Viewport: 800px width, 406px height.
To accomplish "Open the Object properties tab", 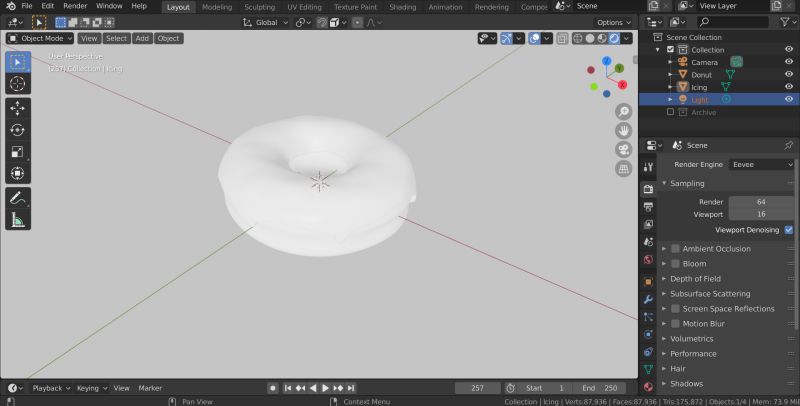I will point(648,282).
